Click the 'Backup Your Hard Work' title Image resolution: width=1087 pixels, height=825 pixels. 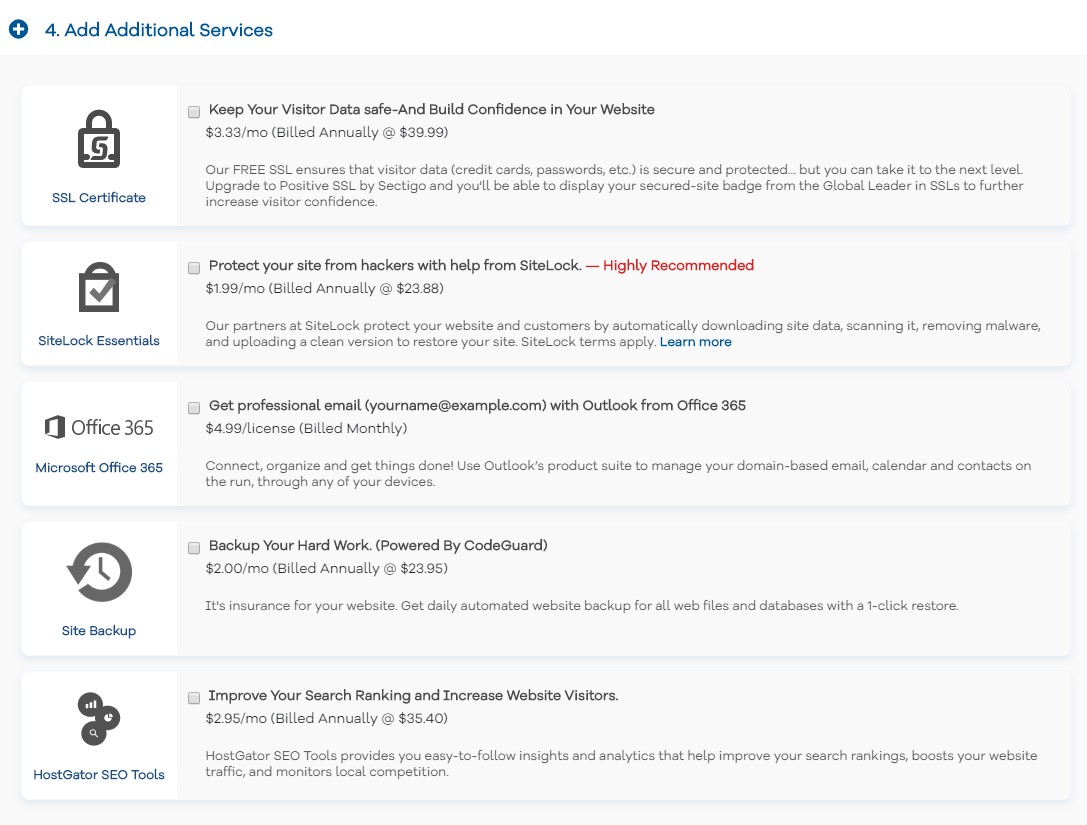pos(378,546)
